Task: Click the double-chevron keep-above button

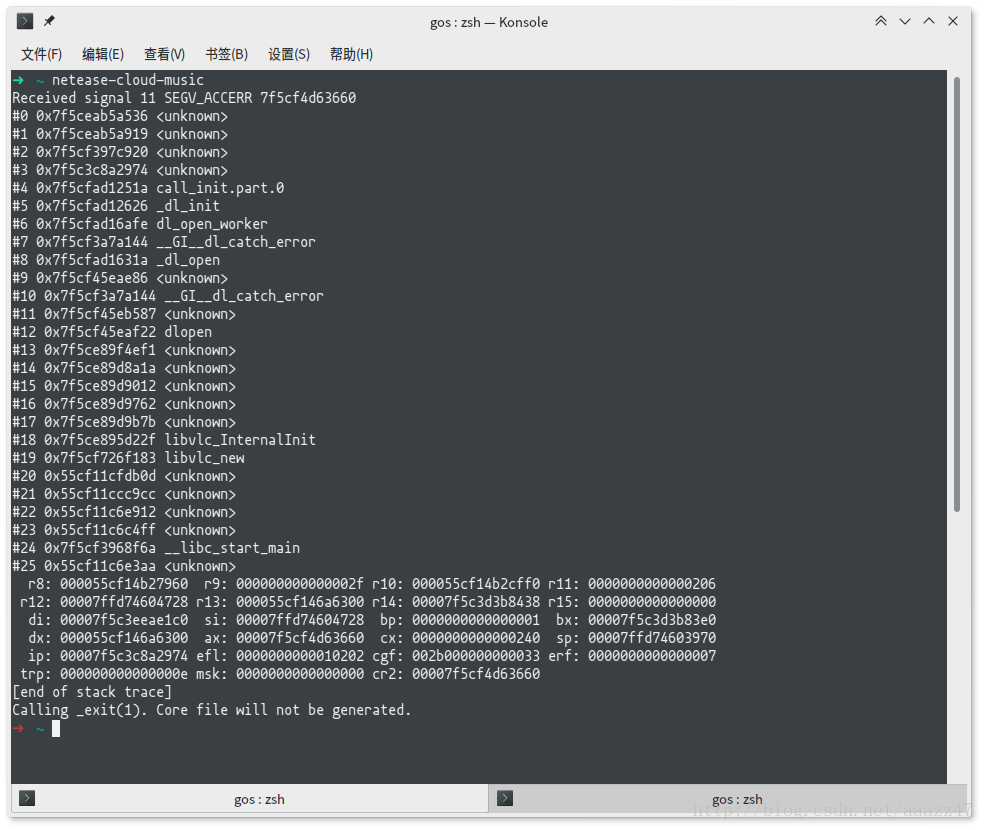Action: [x=881, y=21]
